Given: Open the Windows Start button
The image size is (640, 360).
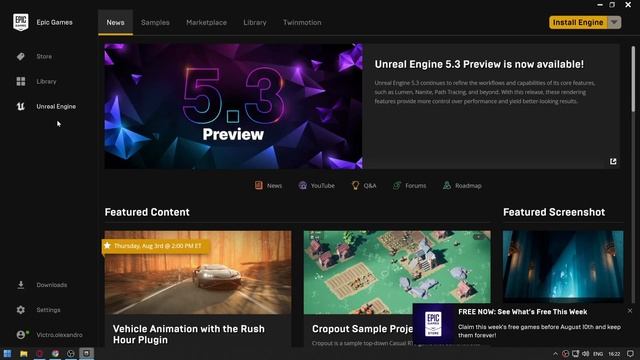Looking at the screenshot, I should [x=7, y=353].
